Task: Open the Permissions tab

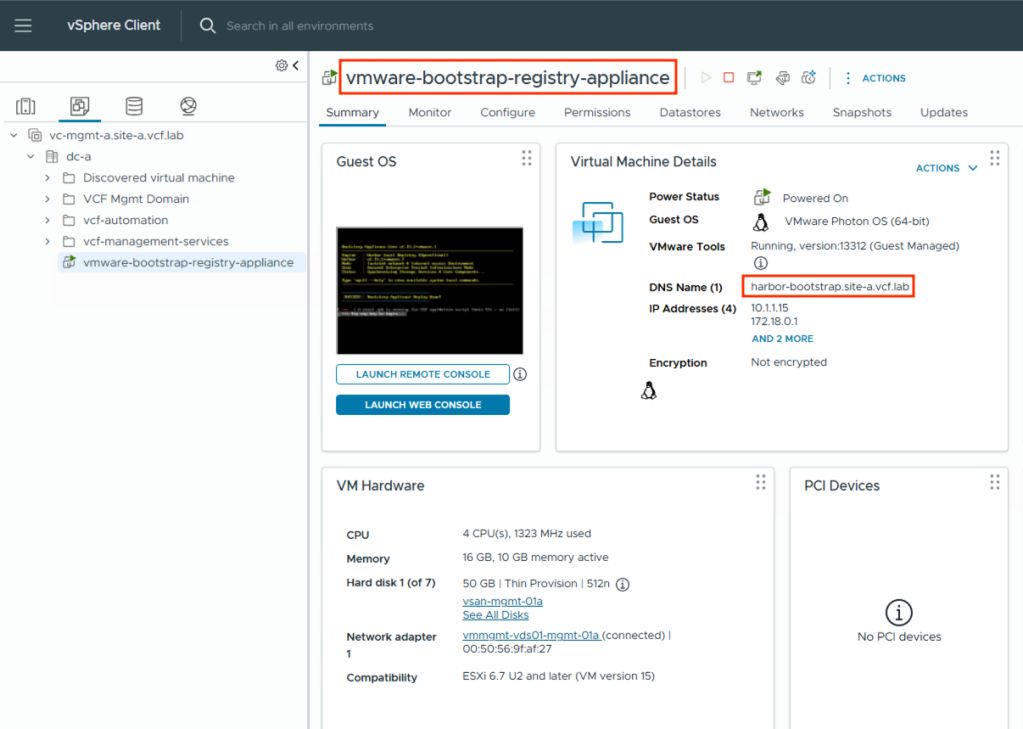Action: click(x=597, y=112)
